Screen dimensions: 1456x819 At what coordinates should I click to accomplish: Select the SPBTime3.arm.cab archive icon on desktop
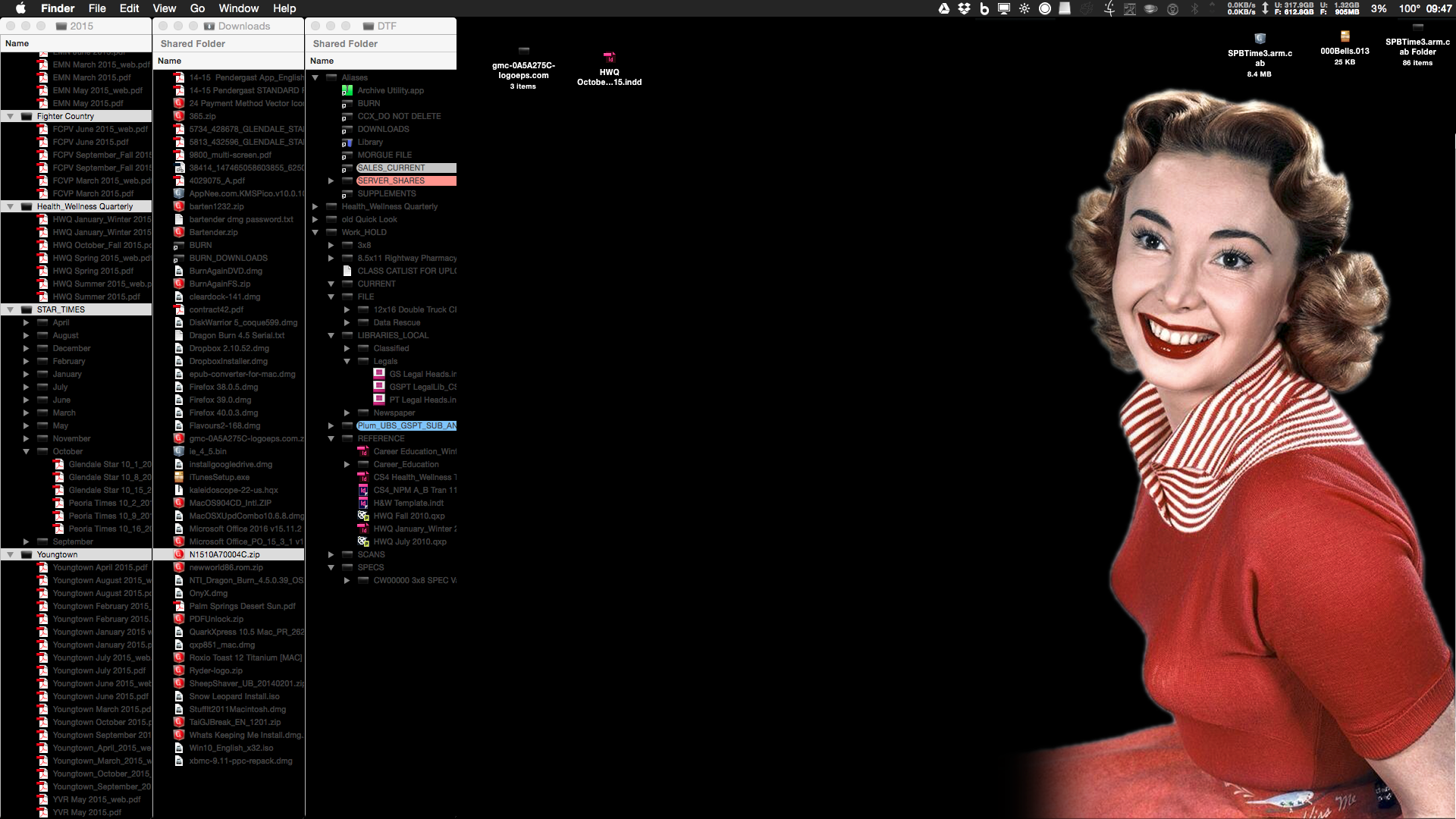[x=1261, y=38]
